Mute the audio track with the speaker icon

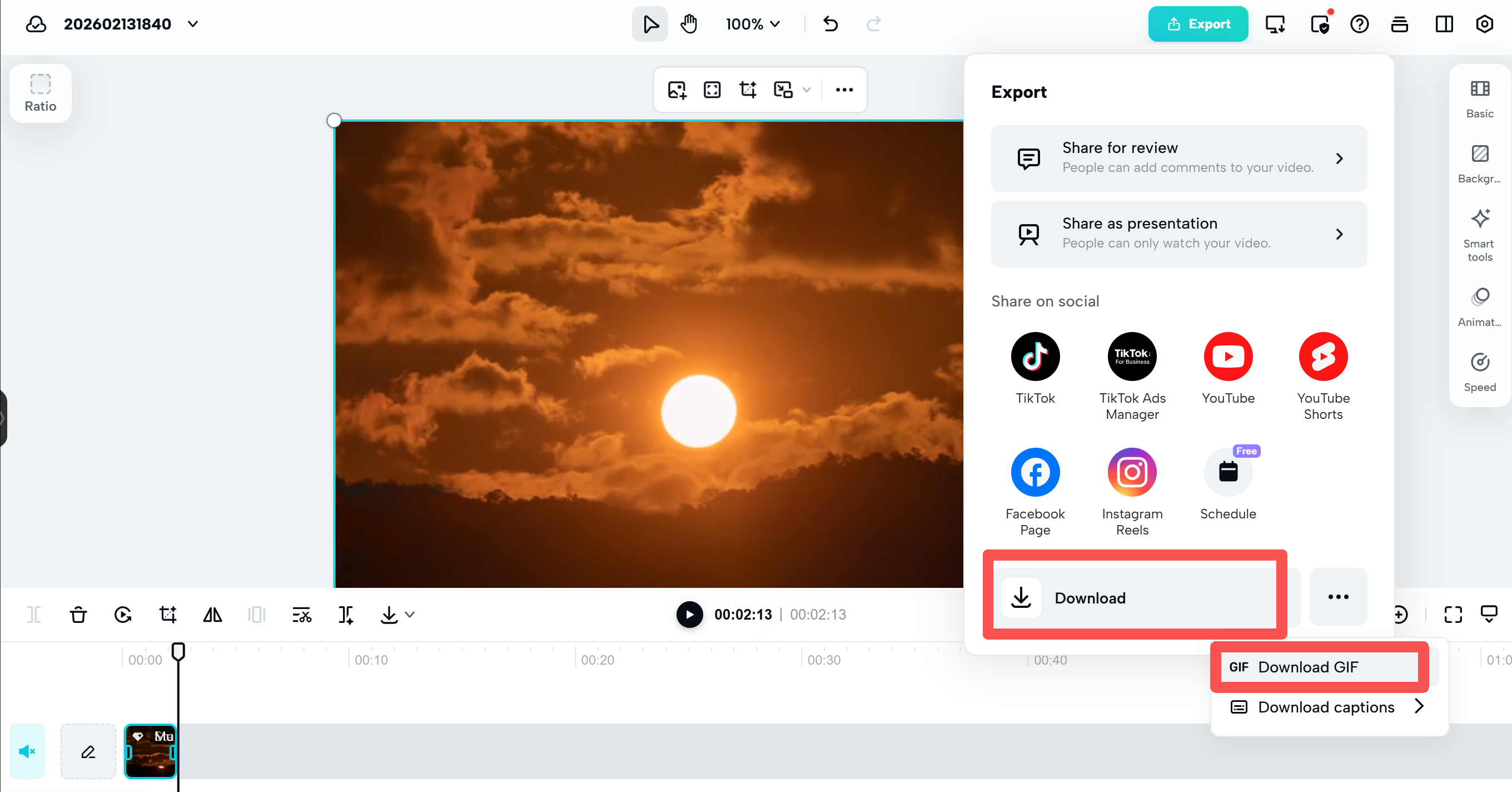pyautogui.click(x=27, y=751)
